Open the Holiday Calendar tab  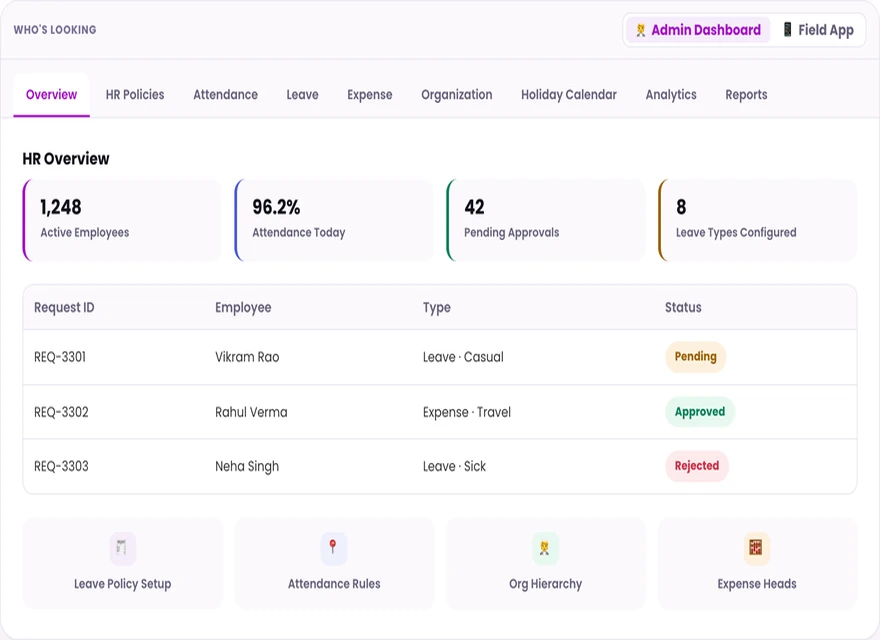click(569, 95)
